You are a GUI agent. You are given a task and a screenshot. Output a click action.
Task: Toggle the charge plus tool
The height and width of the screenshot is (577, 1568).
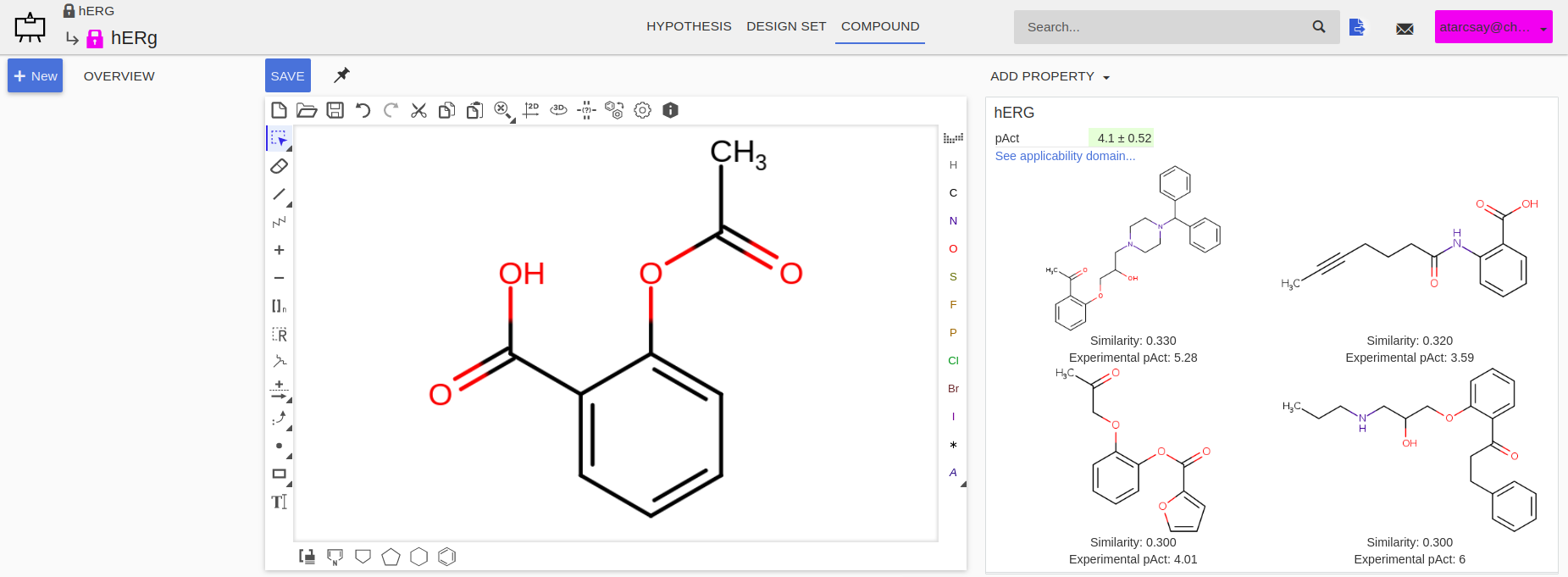point(279,250)
